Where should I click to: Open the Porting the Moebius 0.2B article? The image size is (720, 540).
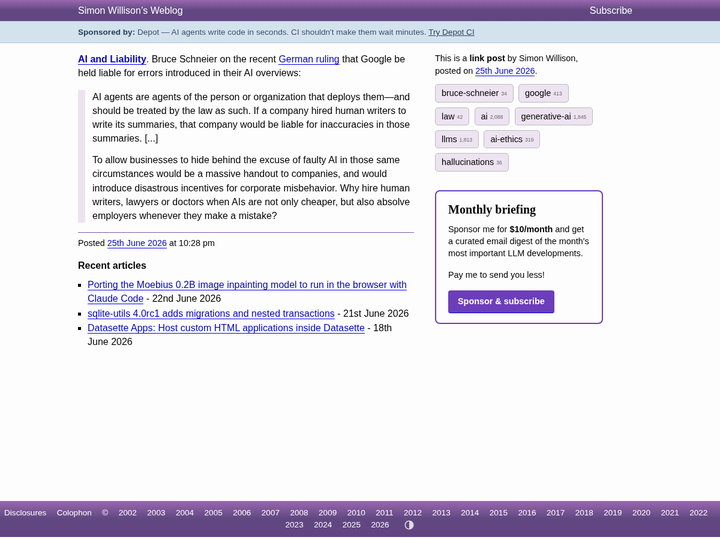point(247,291)
